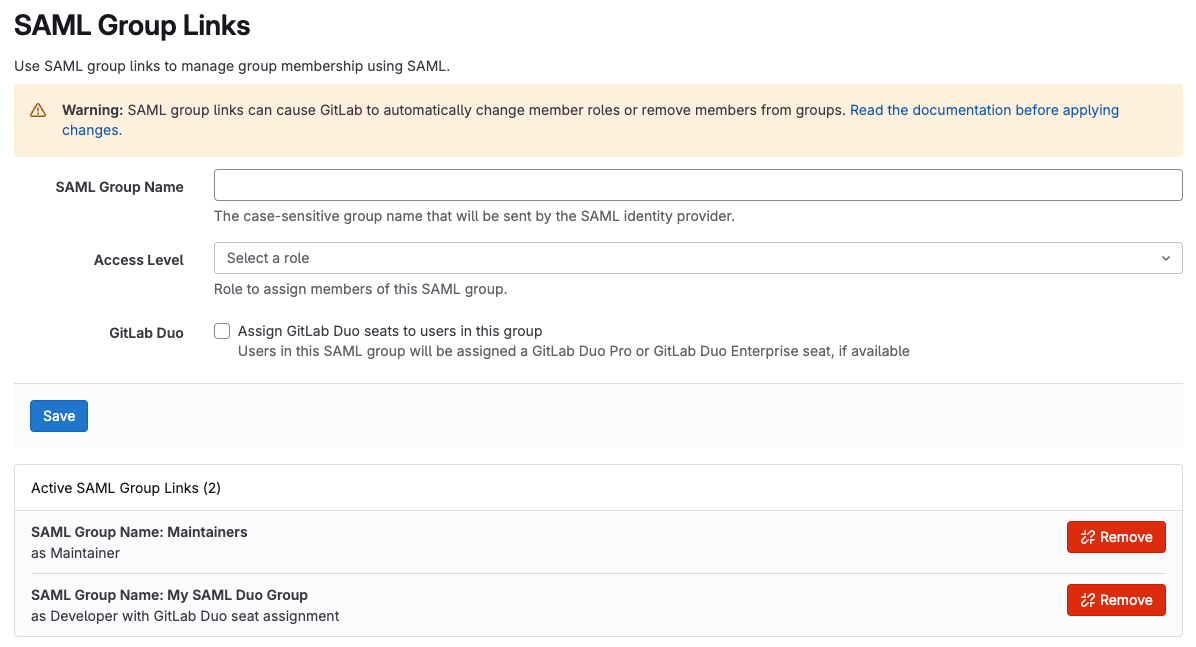Click the 'SAML Group Links' page heading

(132, 25)
